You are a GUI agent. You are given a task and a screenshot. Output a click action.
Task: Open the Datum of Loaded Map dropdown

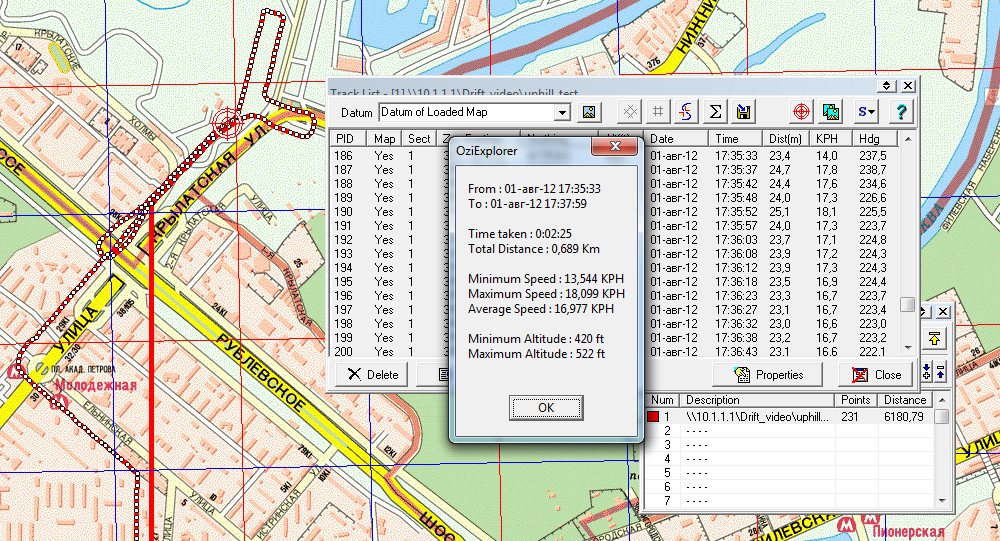561,112
